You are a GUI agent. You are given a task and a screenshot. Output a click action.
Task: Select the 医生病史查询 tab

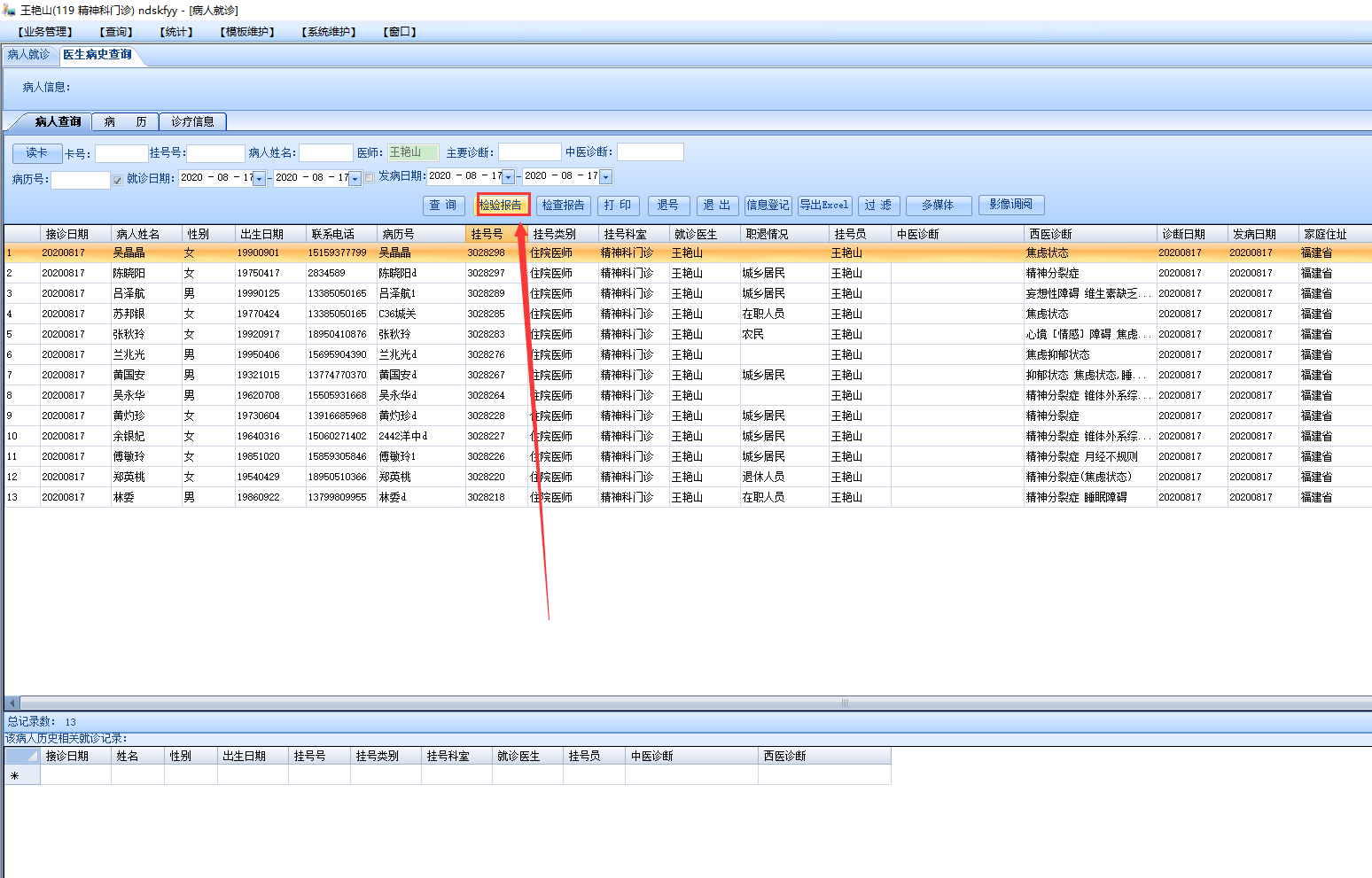pyautogui.click(x=97, y=55)
